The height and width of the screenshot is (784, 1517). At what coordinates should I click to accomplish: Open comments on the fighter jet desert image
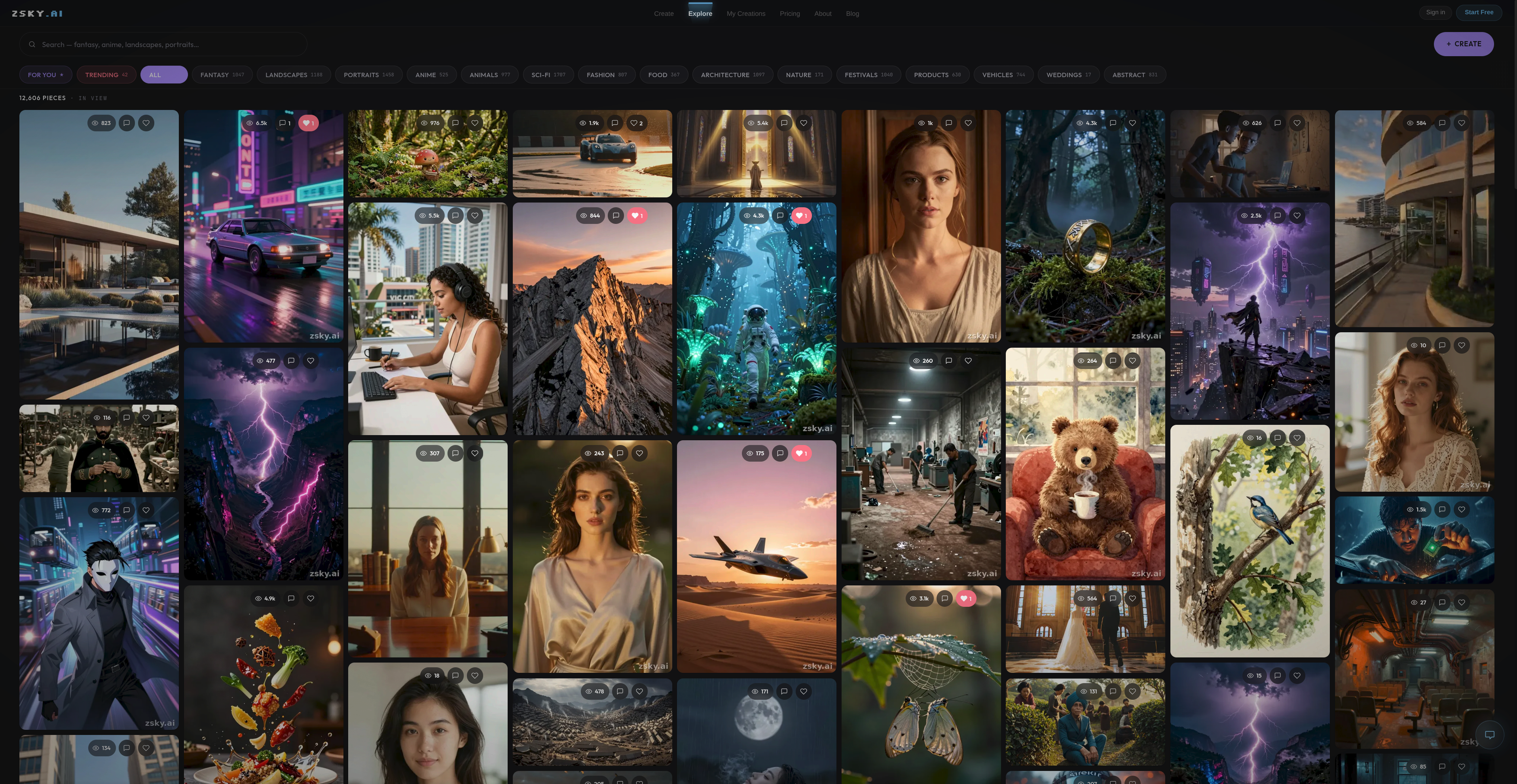tap(780, 453)
